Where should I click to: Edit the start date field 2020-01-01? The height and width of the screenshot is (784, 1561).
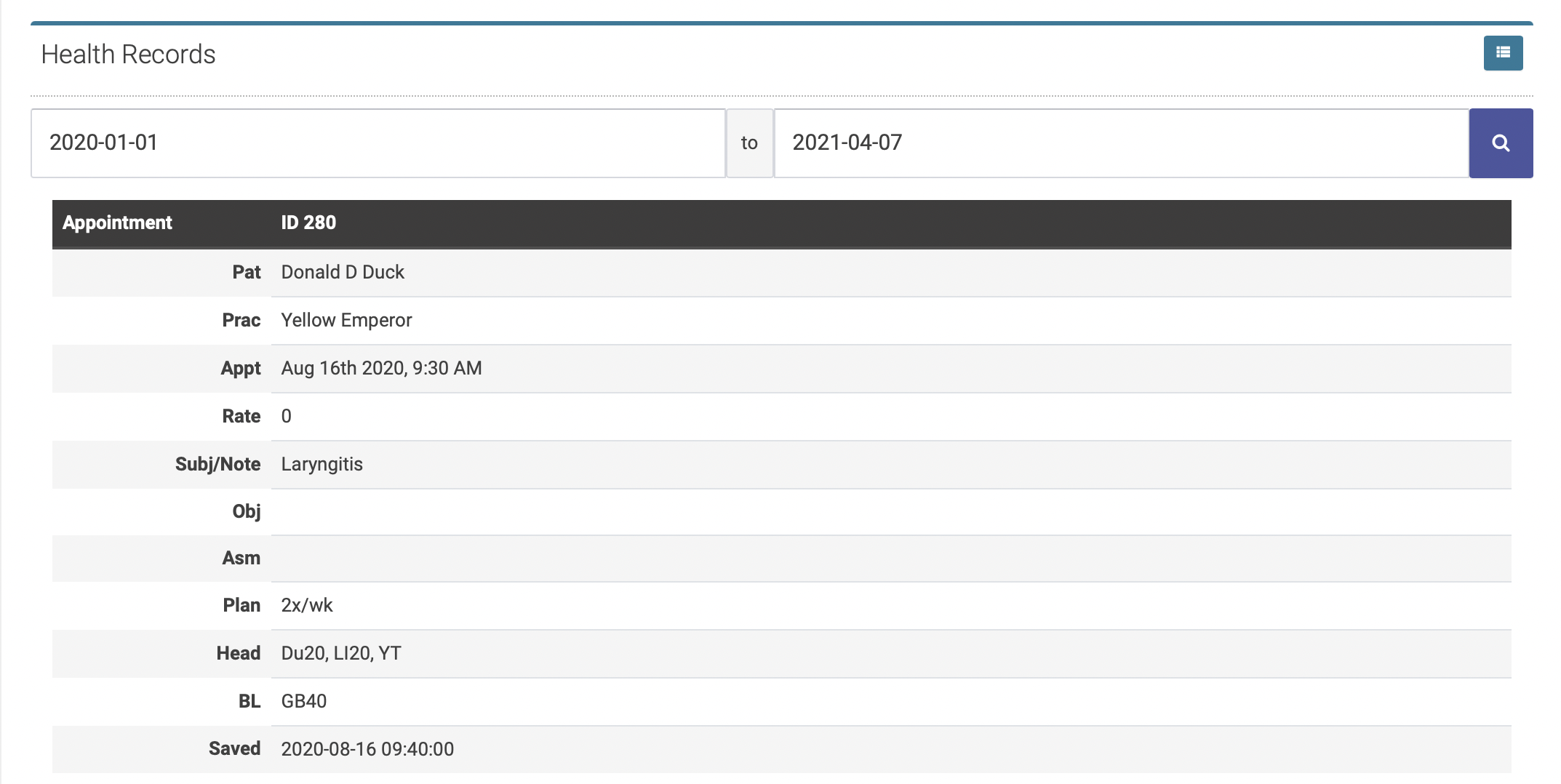pyautogui.click(x=378, y=143)
